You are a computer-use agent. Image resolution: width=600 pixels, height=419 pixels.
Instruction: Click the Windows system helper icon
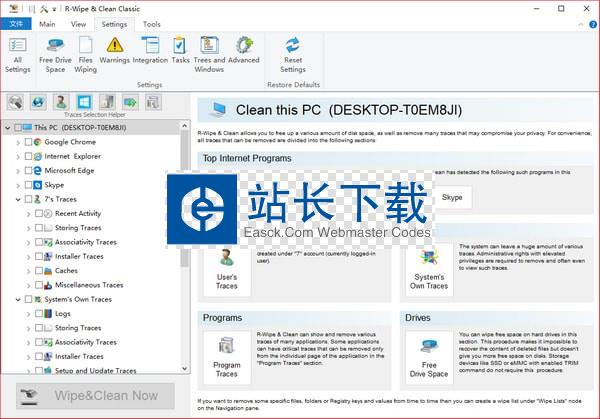tap(84, 102)
